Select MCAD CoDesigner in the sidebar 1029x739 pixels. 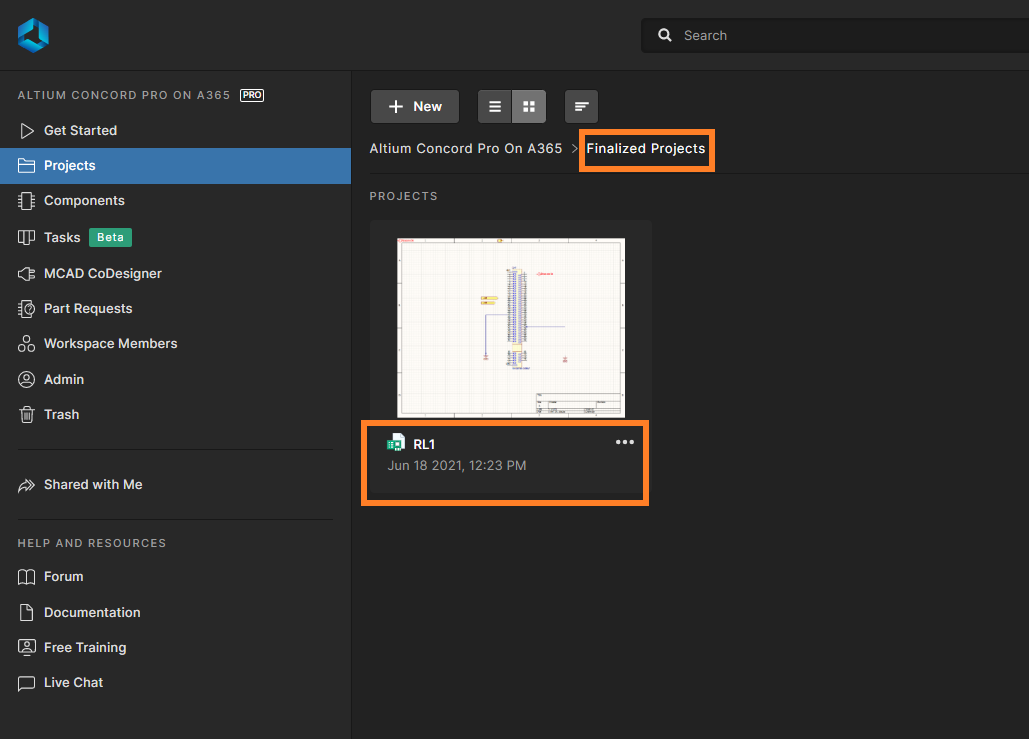click(x=101, y=273)
